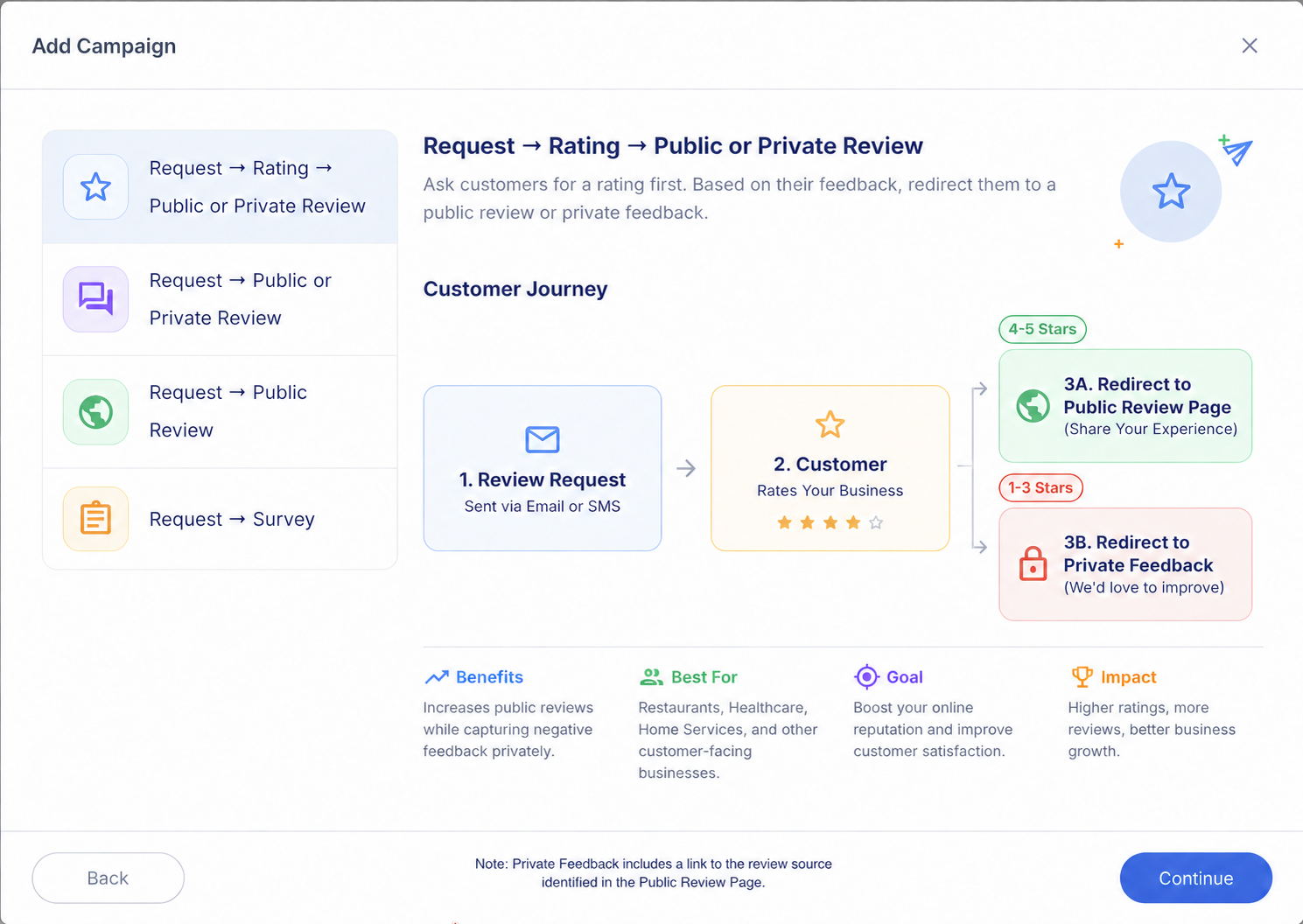Click the 3B. Redirect to Private Feedback text
Image resolution: width=1303 pixels, height=924 pixels.
pyautogui.click(x=1138, y=554)
